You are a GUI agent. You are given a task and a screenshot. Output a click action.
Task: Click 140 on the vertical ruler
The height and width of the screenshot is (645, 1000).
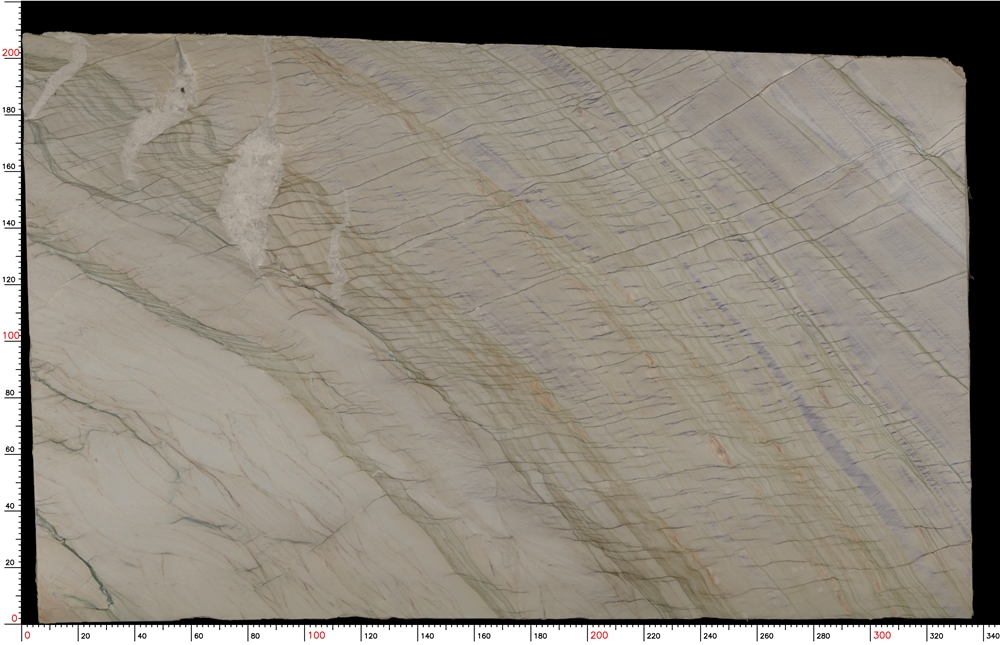pyautogui.click(x=9, y=223)
